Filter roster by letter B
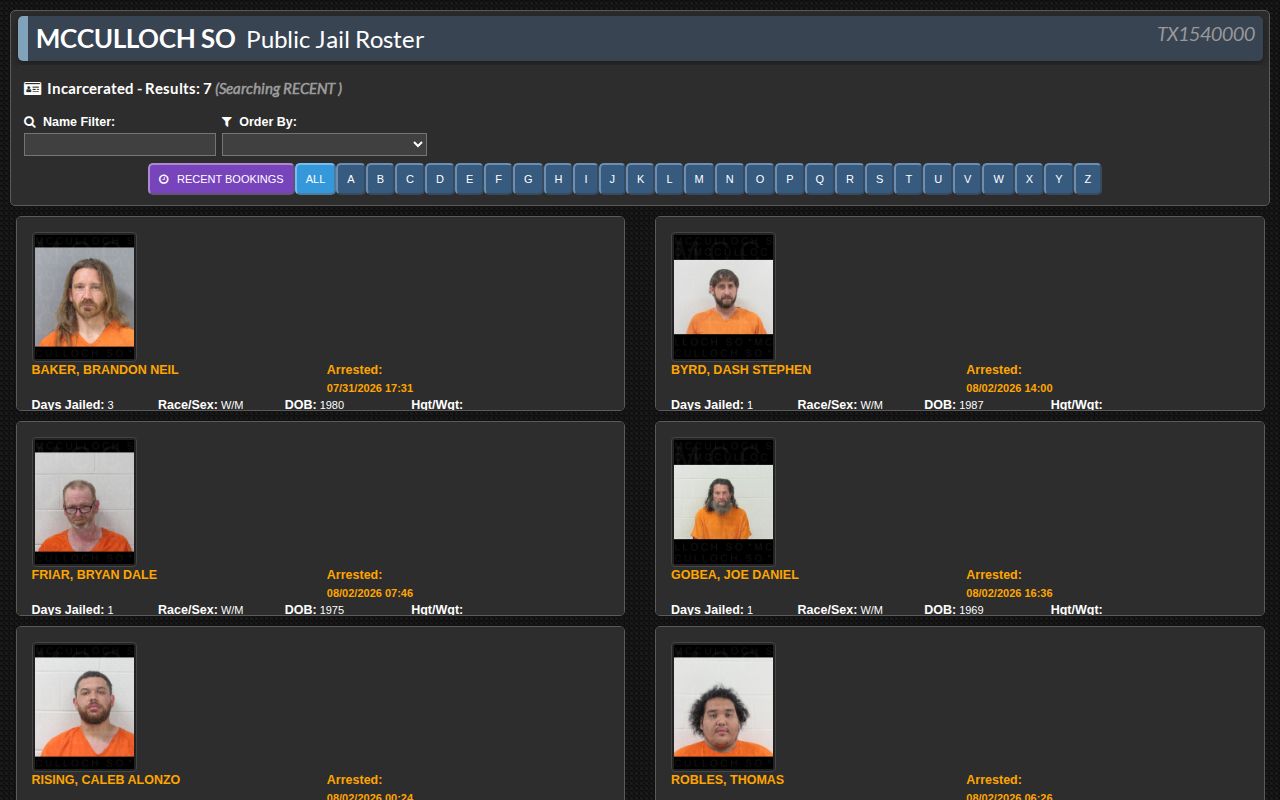 tap(380, 179)
